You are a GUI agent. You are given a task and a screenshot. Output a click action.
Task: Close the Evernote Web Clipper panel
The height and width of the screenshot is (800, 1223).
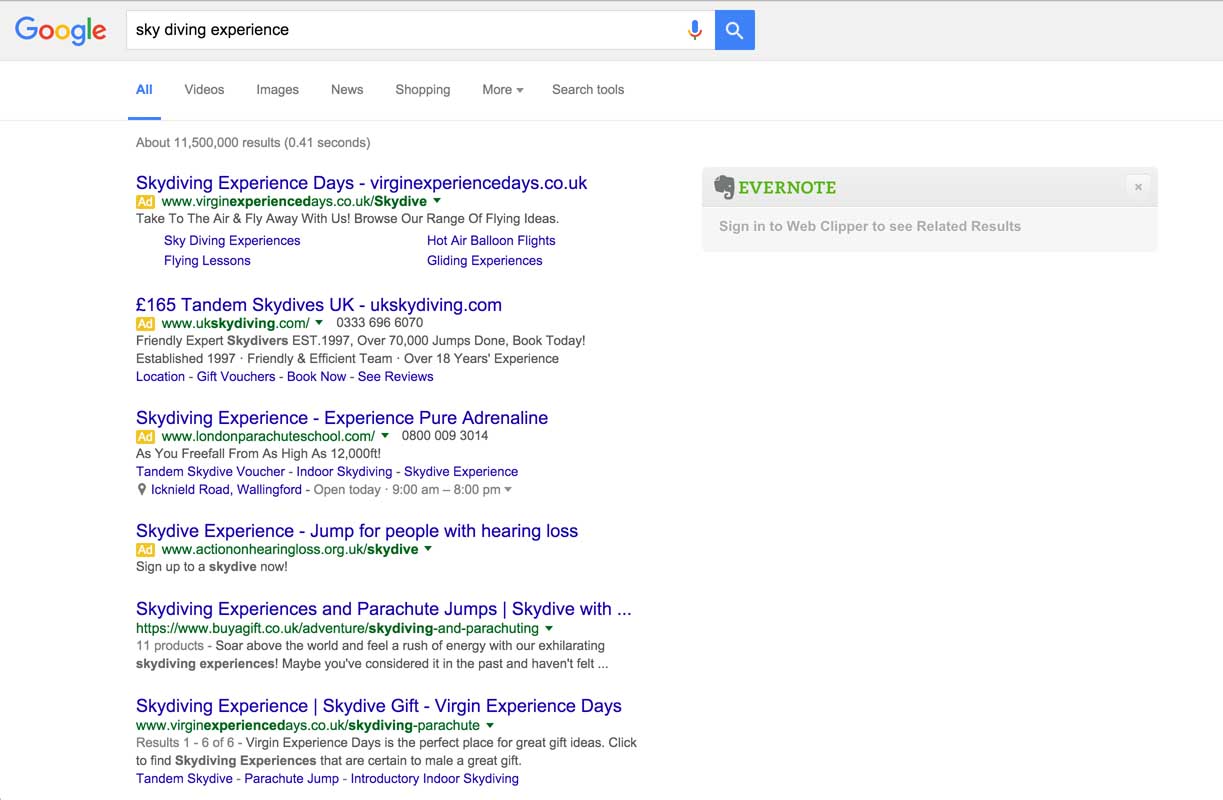point(1138,187)
